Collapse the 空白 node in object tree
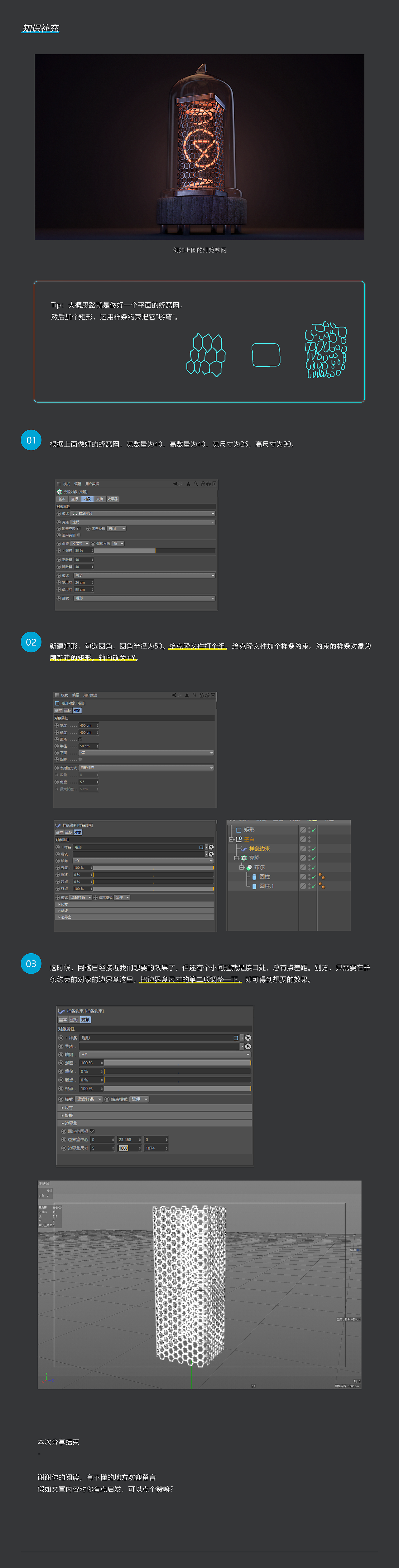 (x=231, y=839)
